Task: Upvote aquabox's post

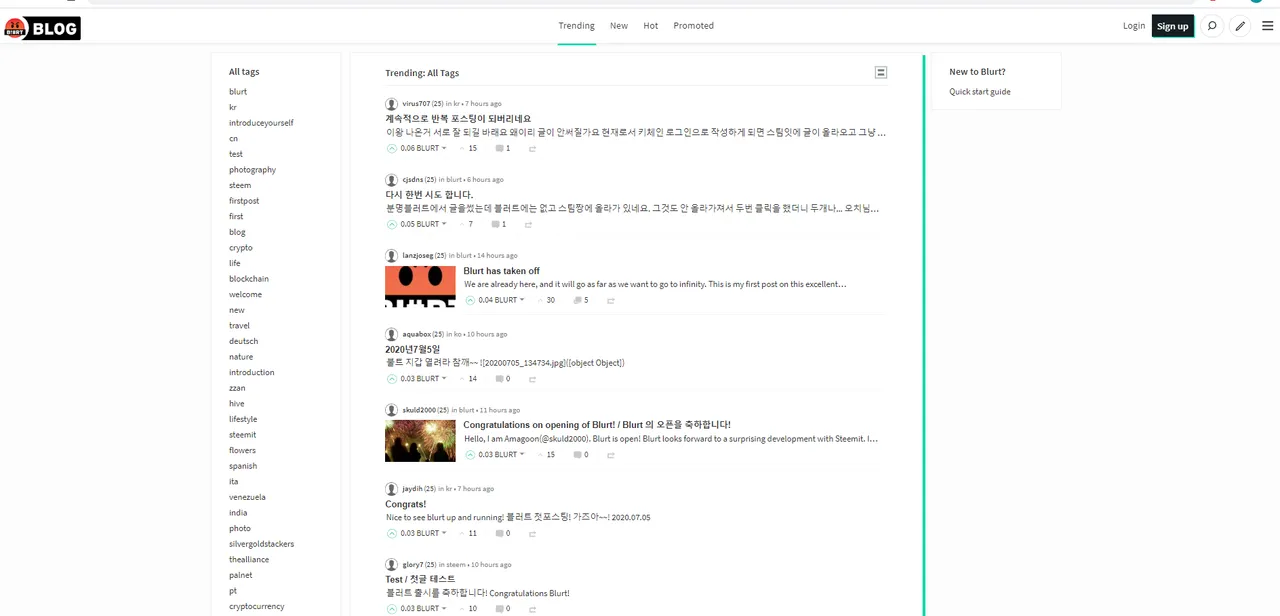Action: (392, 379)
